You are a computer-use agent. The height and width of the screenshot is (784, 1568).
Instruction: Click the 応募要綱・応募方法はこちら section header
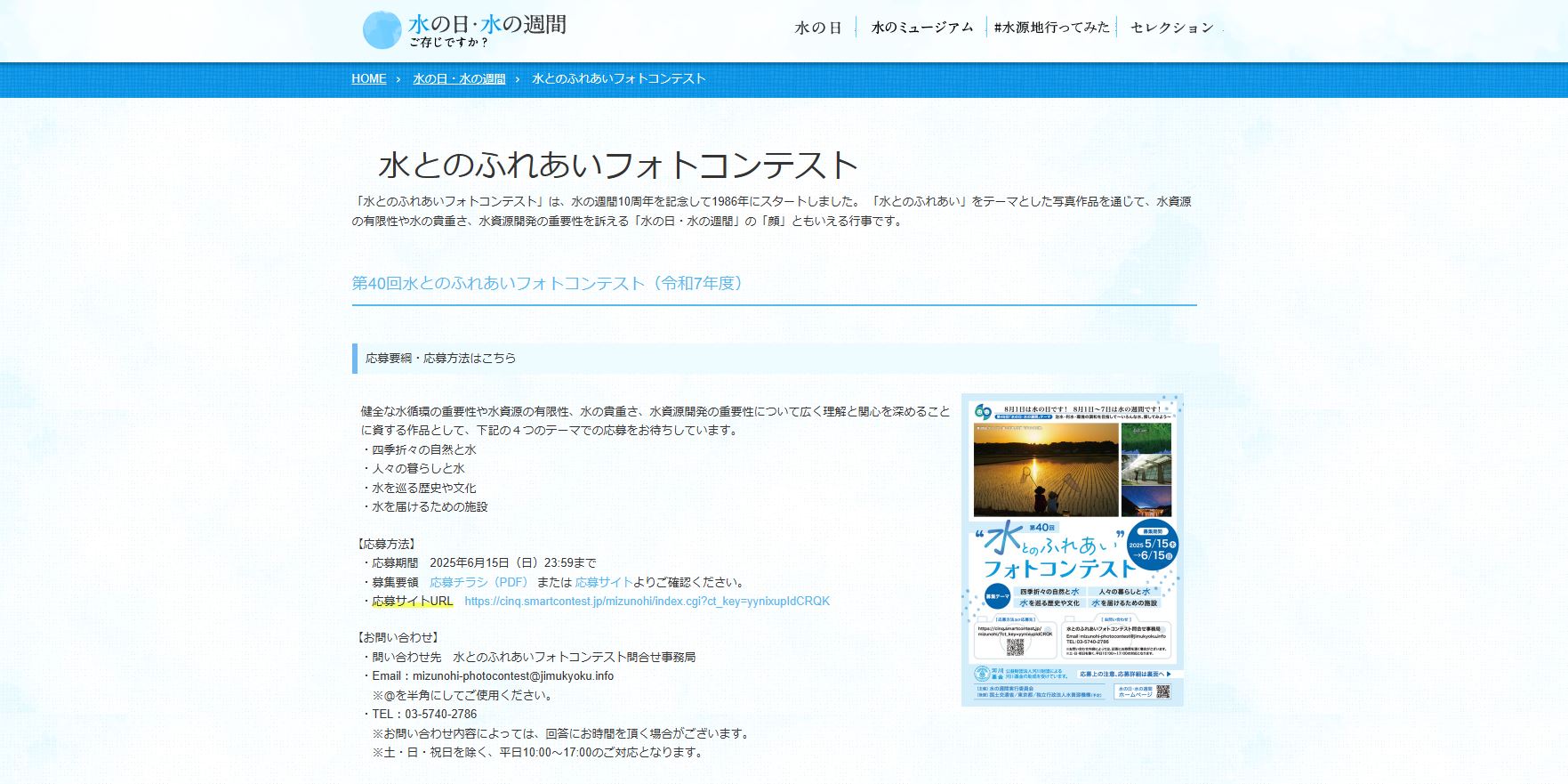coord(441,359)
